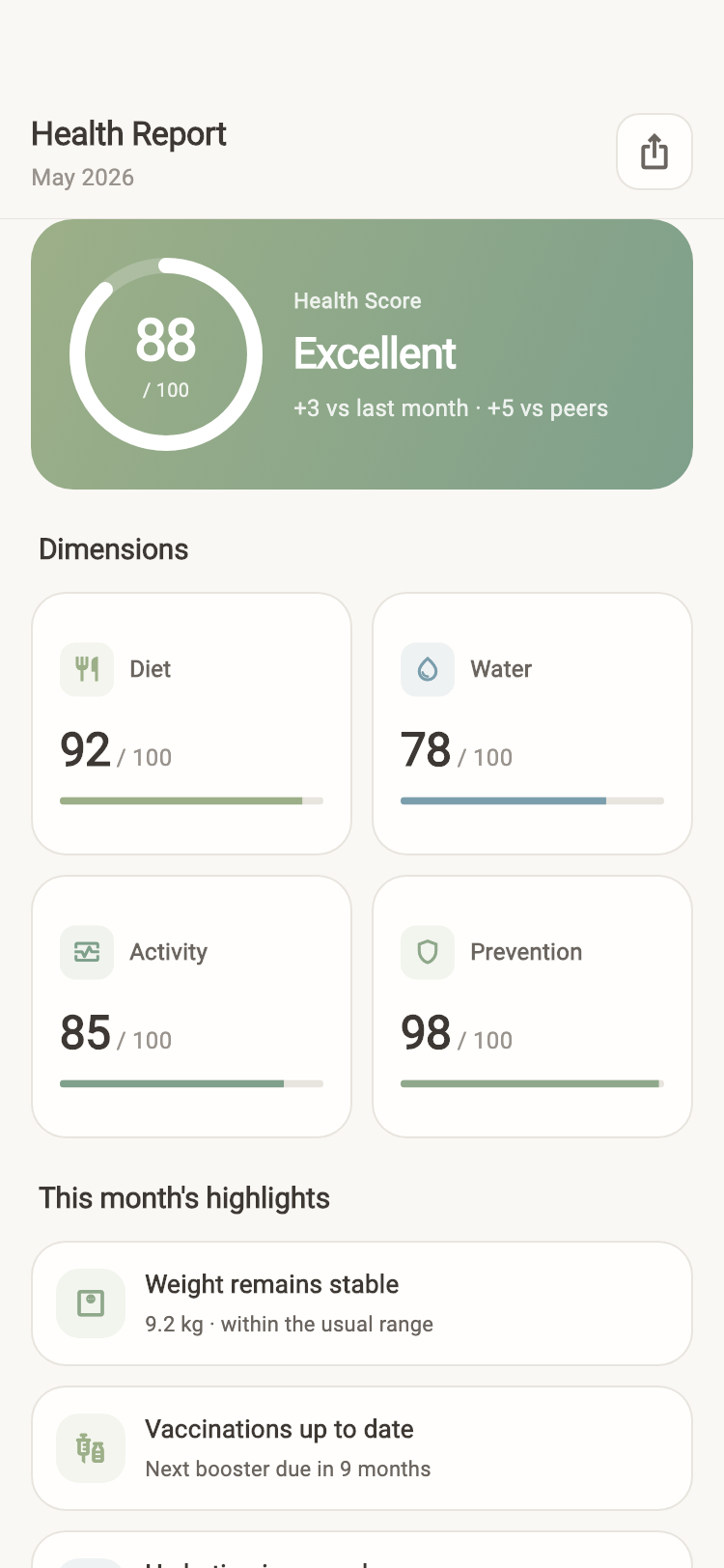The width and height of the screenshot is (724, 1568).
Task: Click the Water droplet icon
Action: tap(428, 669)
